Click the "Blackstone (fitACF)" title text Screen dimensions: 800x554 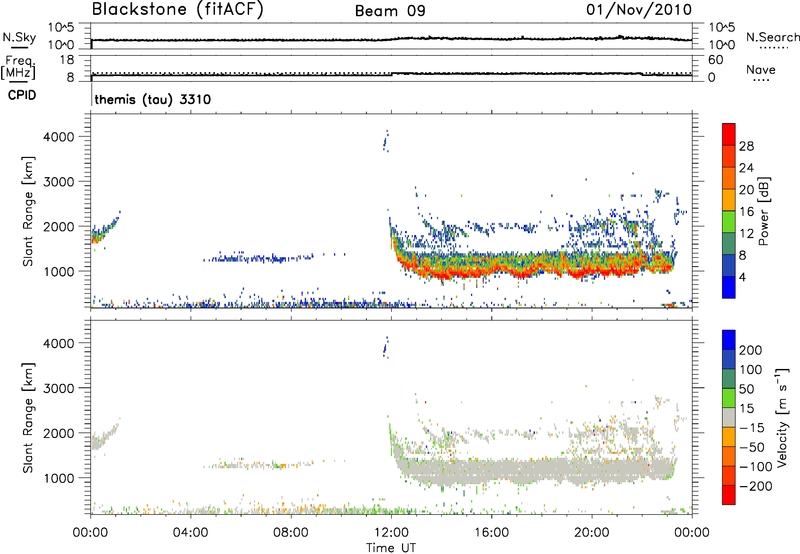pos(178,9)
